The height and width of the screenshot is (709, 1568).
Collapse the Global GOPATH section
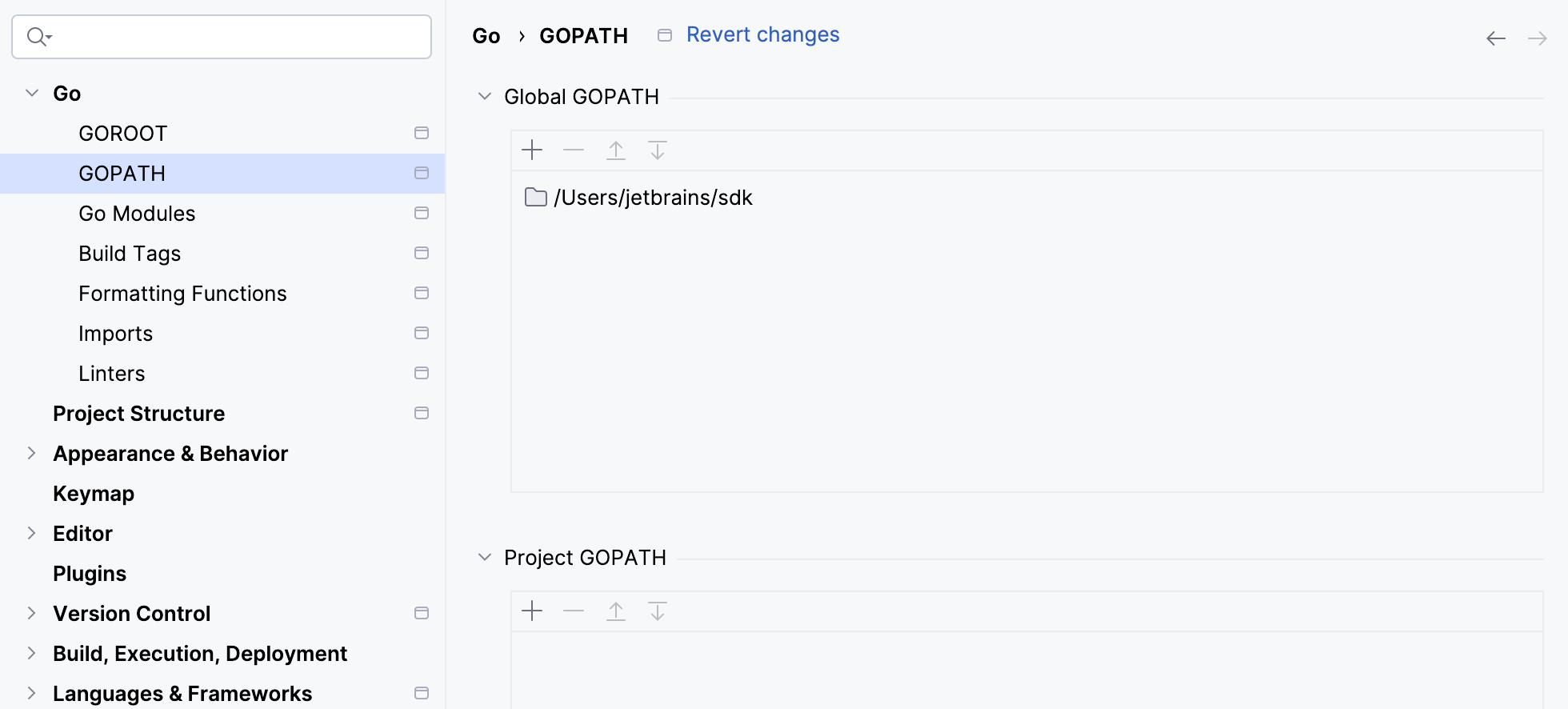pos(484,95)
